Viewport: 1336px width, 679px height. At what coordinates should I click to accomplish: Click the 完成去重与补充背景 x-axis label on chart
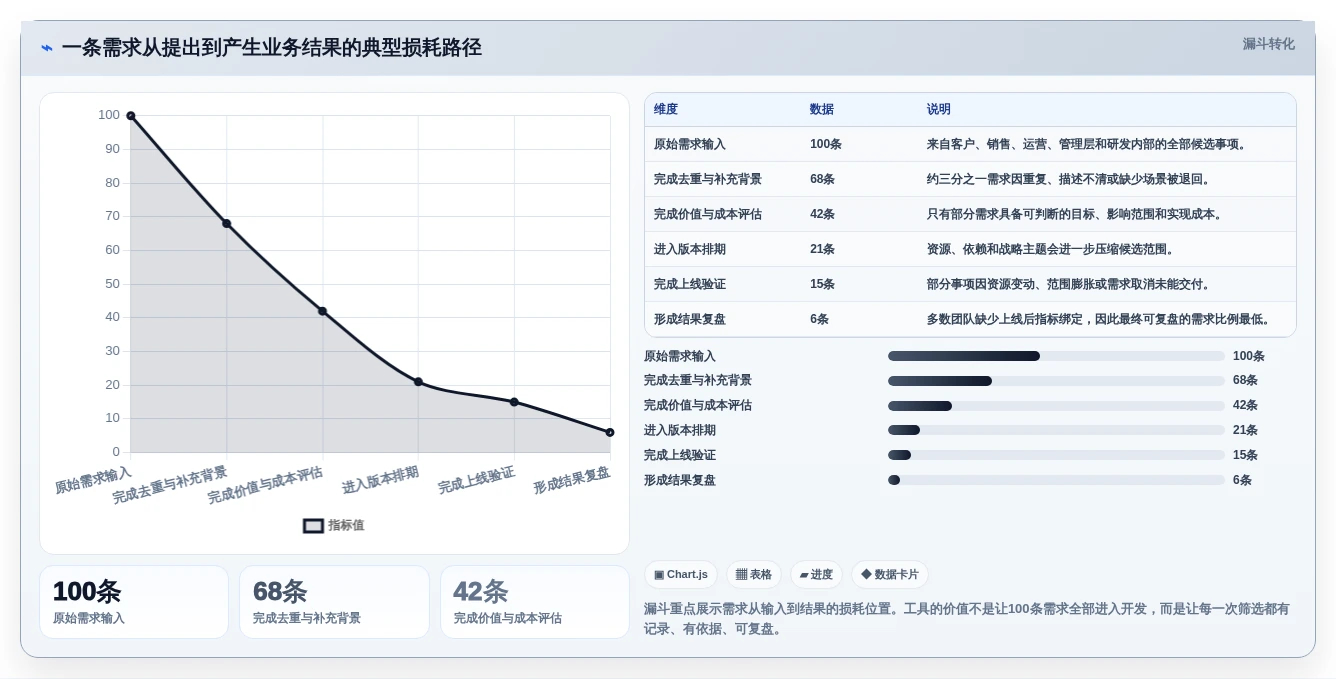170,484
